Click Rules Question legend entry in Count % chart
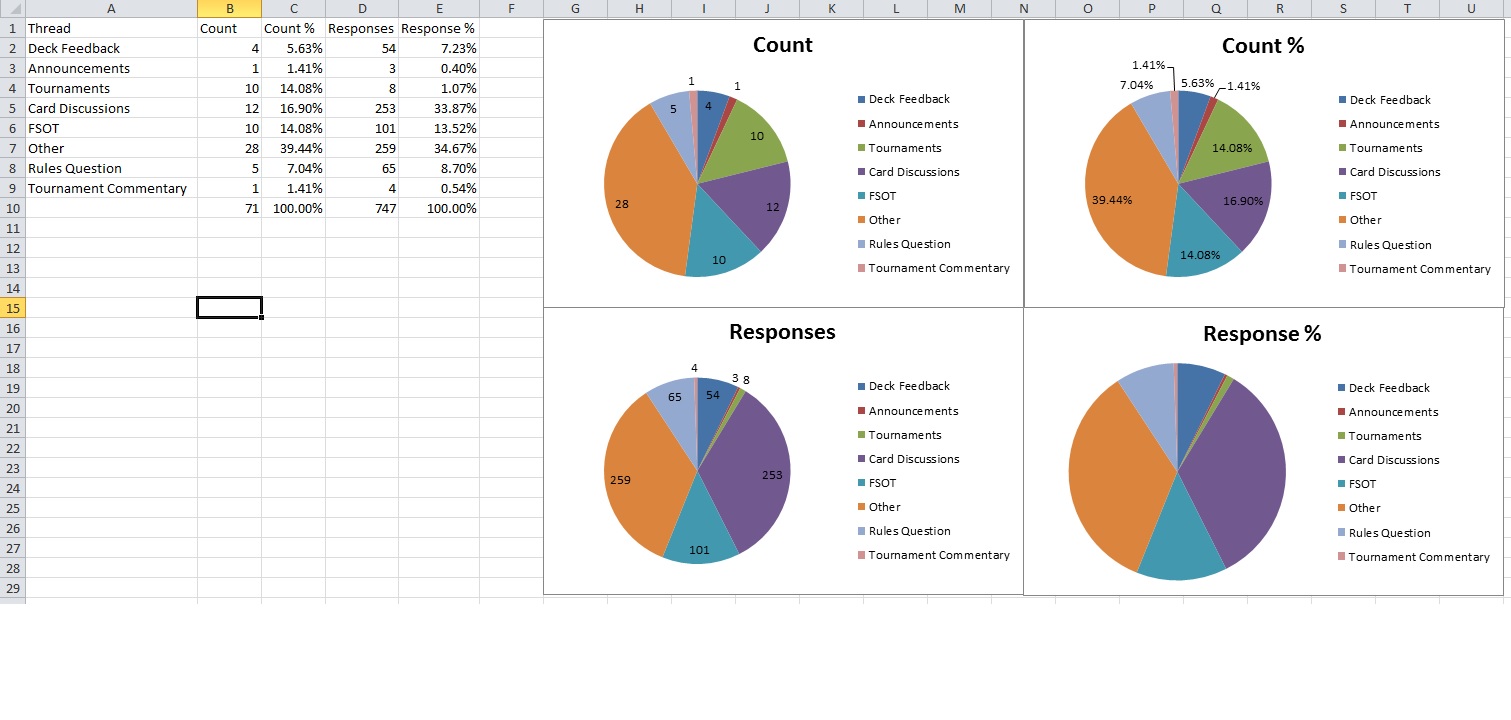 (1385, 245)
